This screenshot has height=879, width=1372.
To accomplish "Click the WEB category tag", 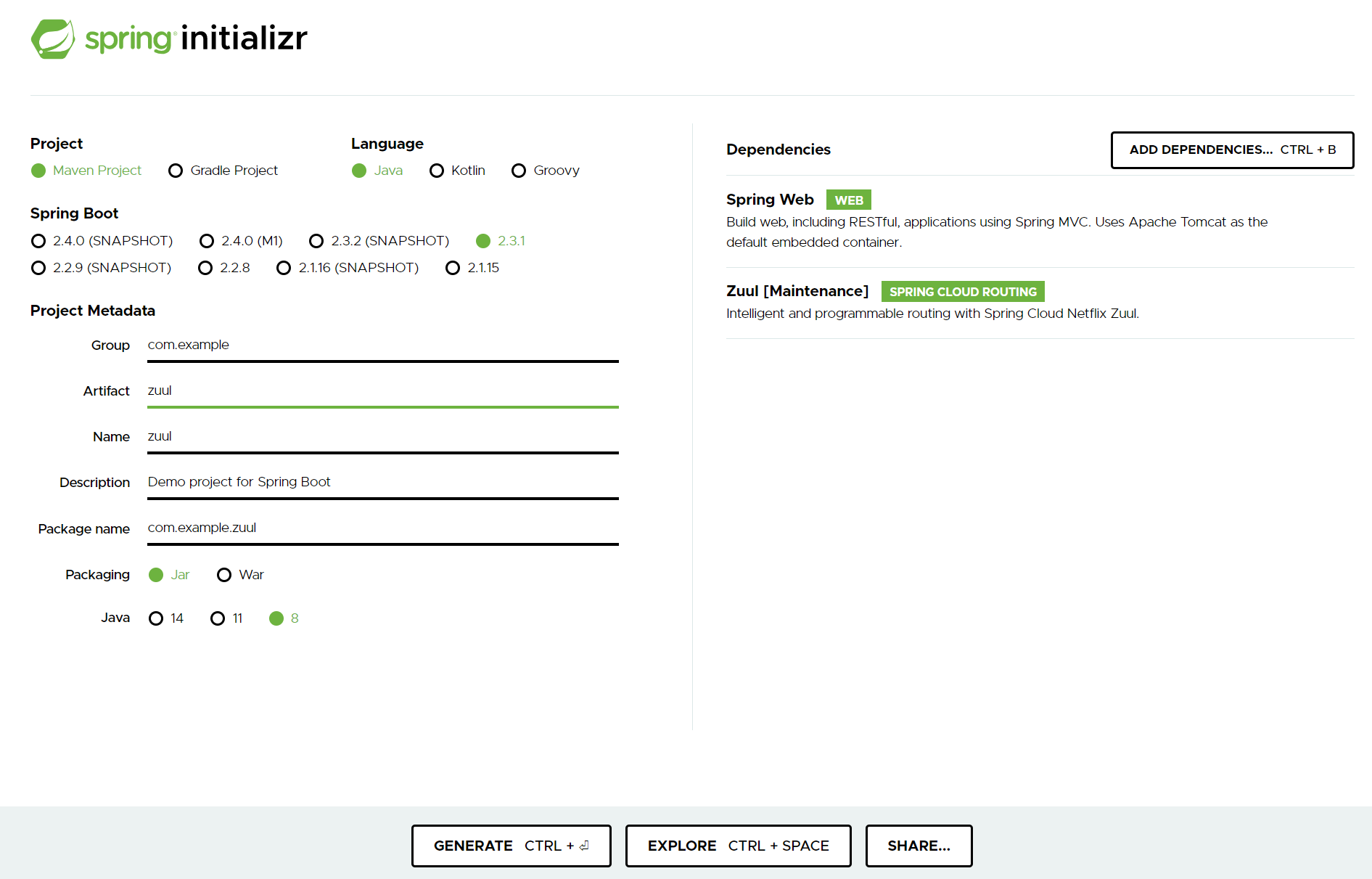I will pyautogui.click(x=849, y=200).
